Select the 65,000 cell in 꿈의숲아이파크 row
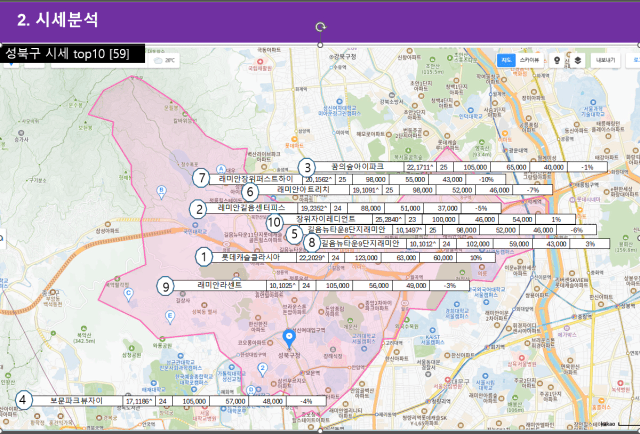Image resolution: width=640 pixels, height=434 pixels. [513, 167]
